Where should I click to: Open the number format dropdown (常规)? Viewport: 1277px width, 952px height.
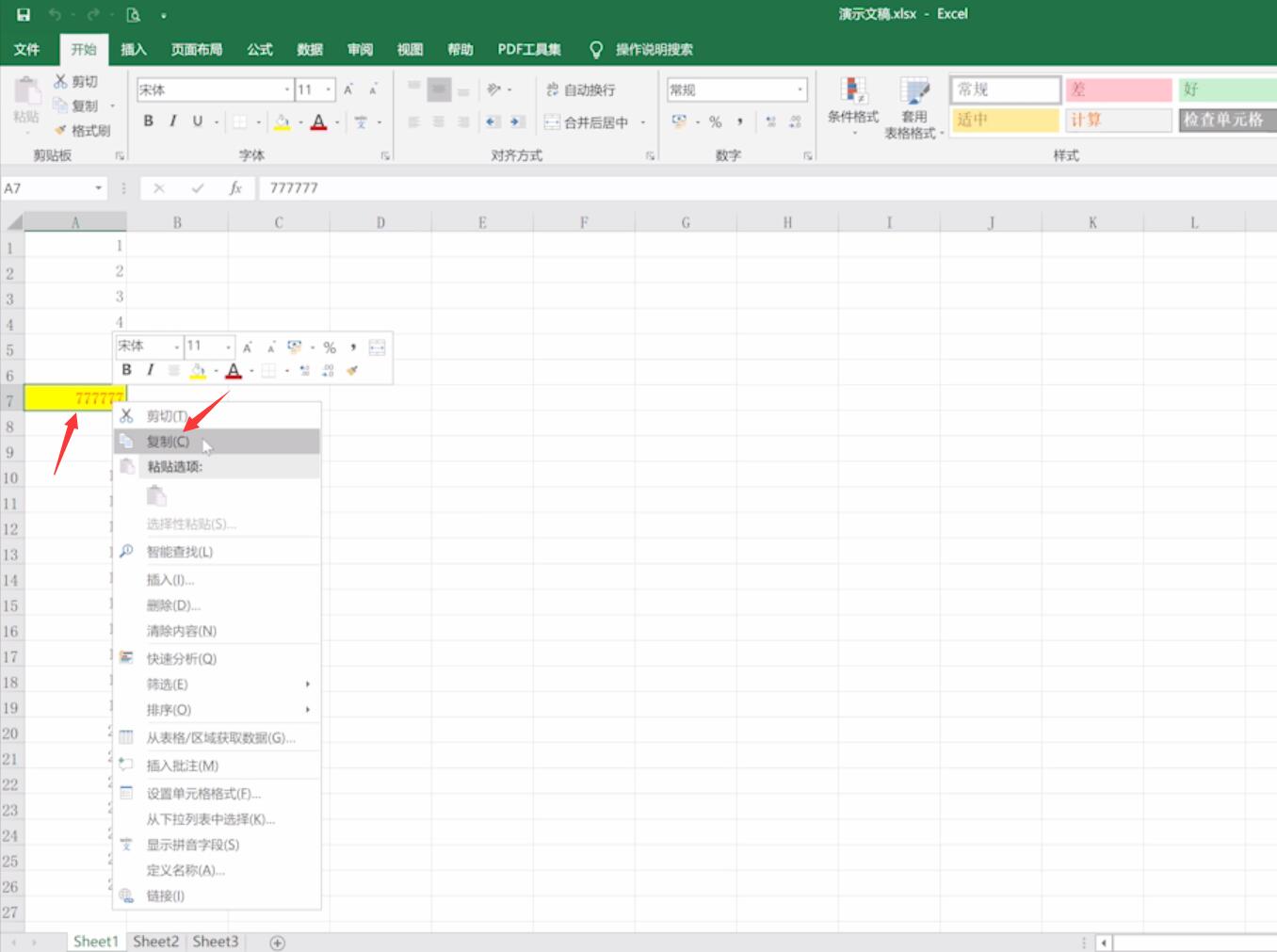pyautogui.click(x=800, y=89)
